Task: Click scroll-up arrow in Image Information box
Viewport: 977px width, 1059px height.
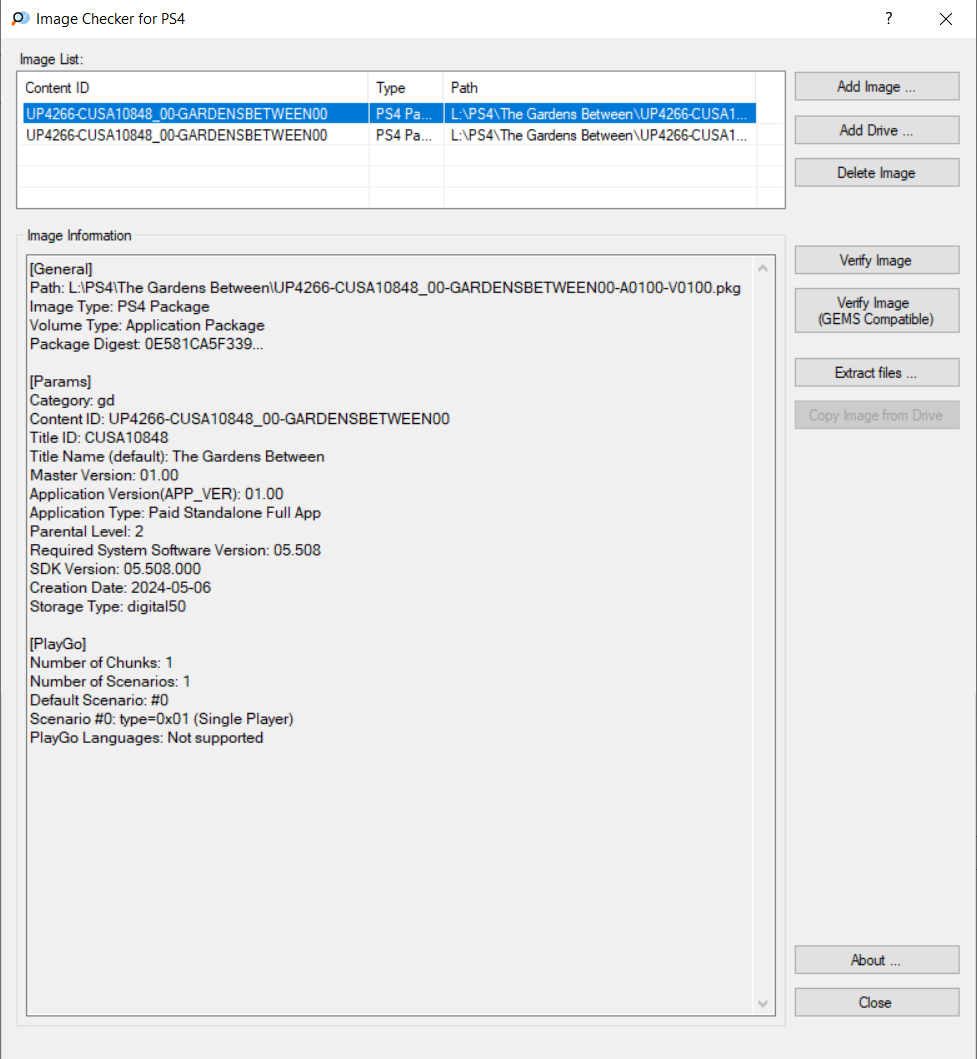Action: 763,268
